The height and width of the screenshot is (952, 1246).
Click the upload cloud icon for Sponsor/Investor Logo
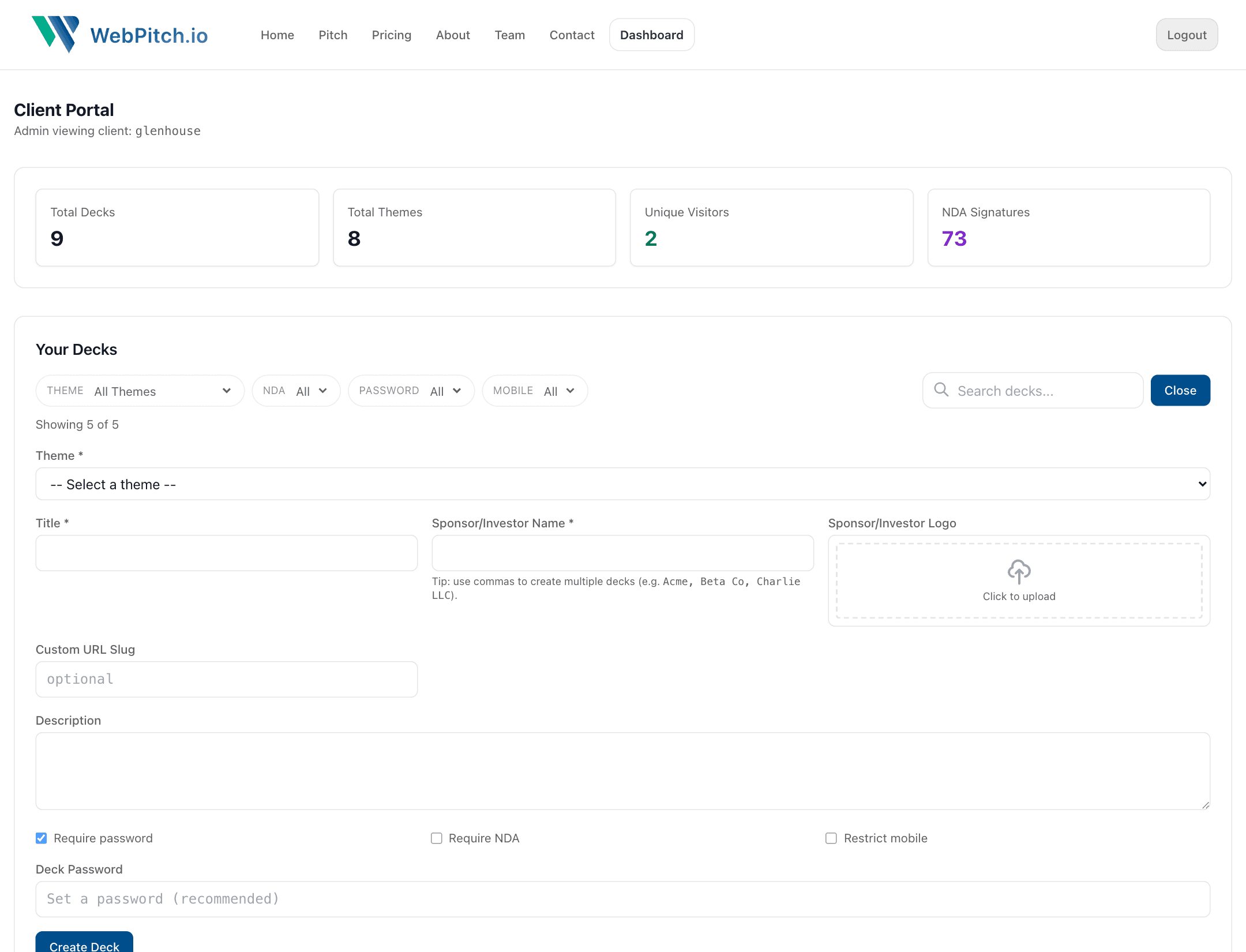point(1019,571)
